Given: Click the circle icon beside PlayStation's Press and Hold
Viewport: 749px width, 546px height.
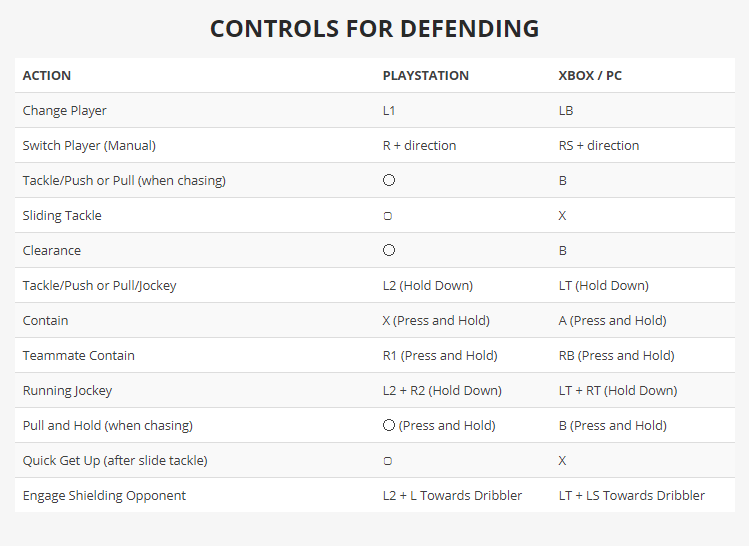Looking at the screenshot, I should (x=389, y=425).
